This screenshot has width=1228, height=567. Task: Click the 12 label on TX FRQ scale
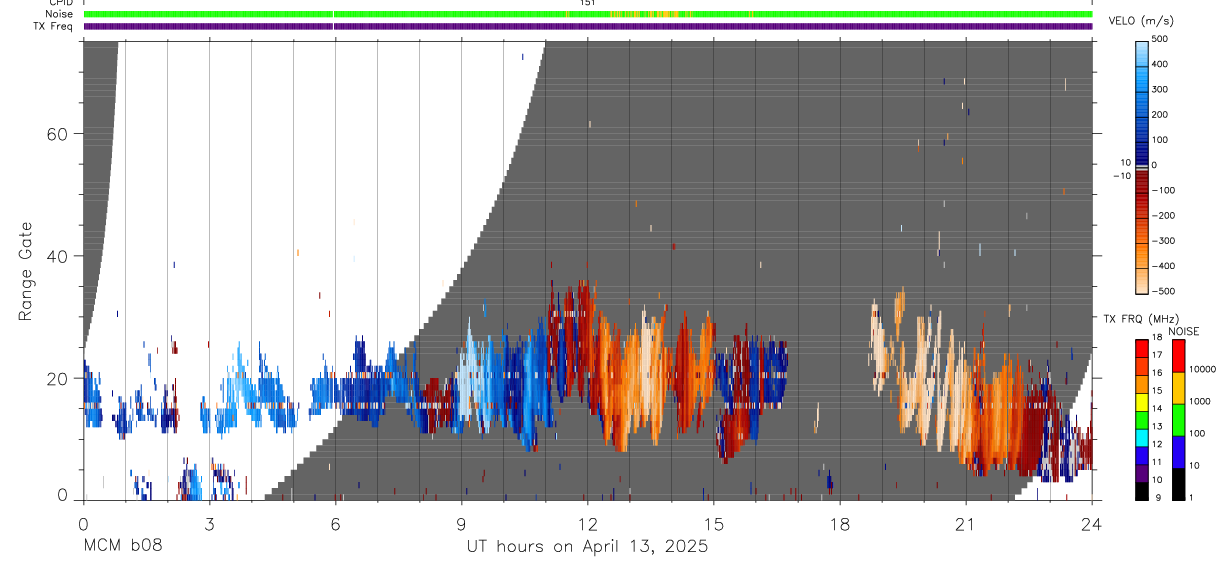point(1157,444)
